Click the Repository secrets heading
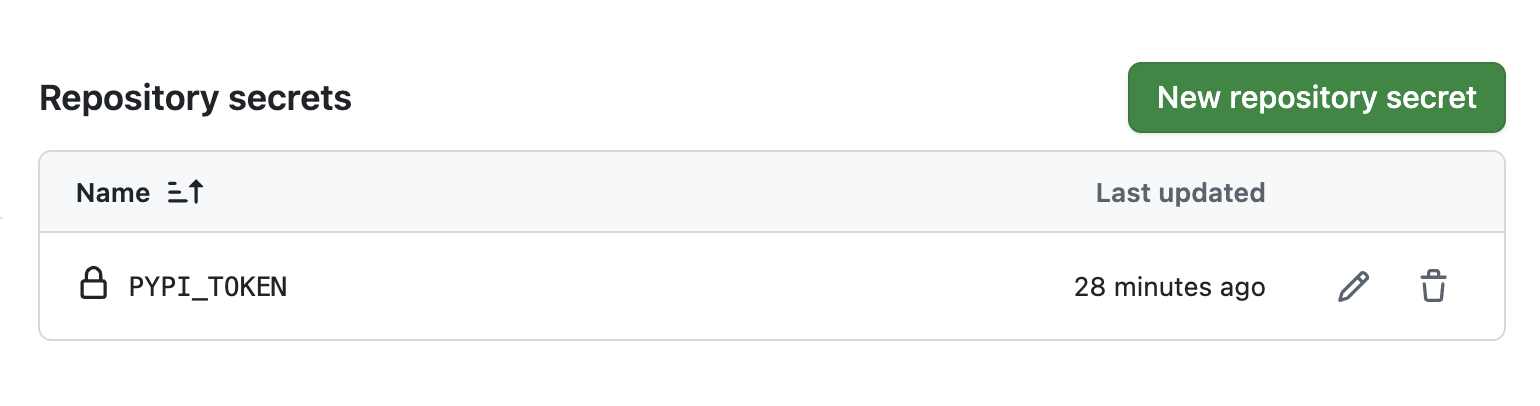Viewport: 1540px width, 406px height. 195,98
